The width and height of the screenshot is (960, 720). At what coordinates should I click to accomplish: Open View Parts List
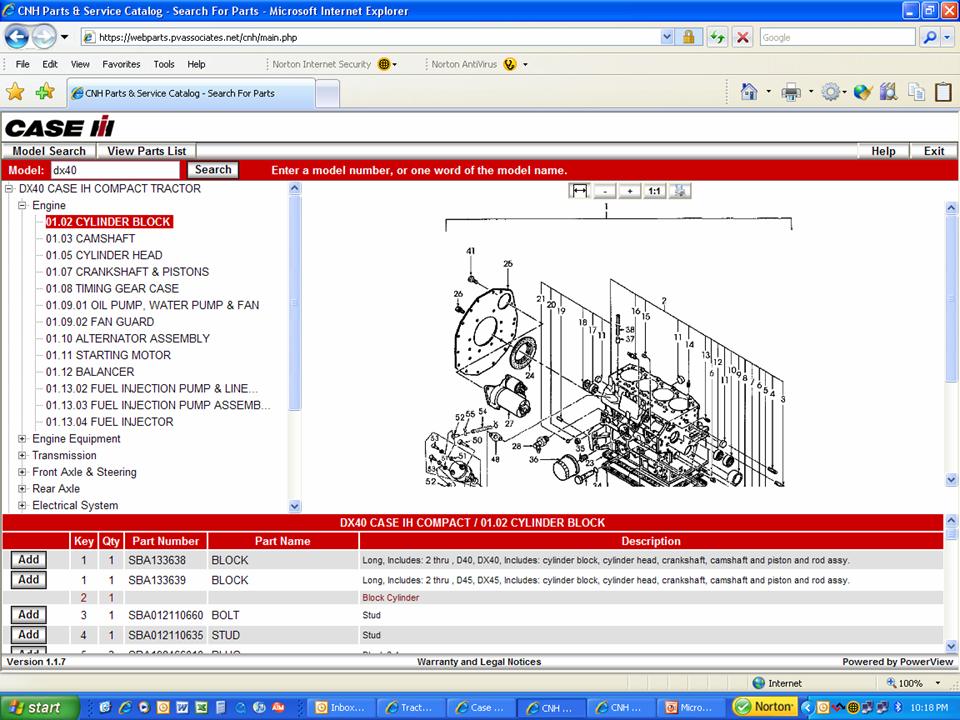[146, 151]
